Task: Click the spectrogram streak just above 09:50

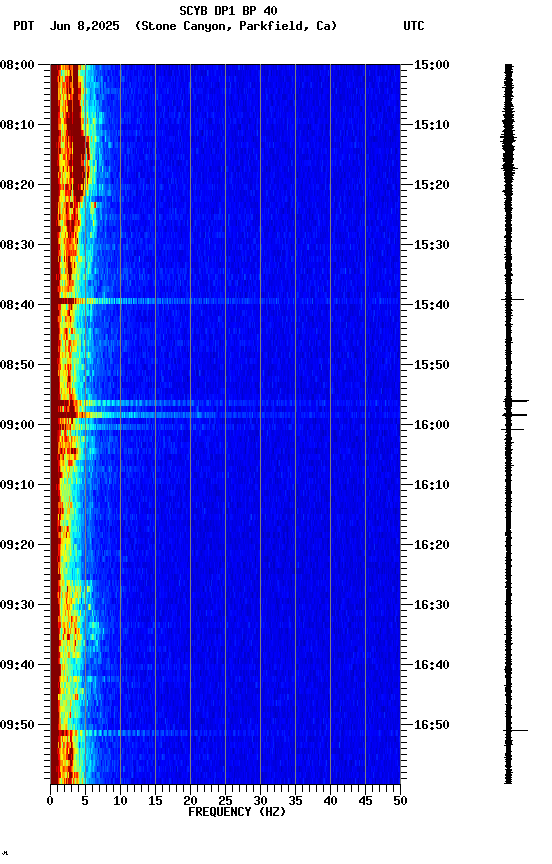Action: point(225,733)
